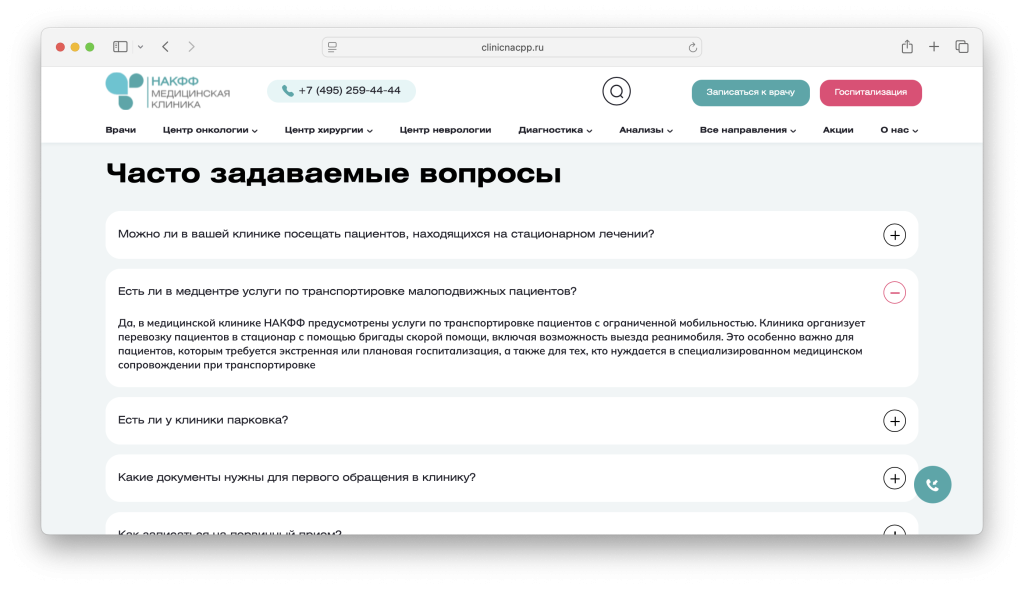This screenshot has height=589, width=1024.
Task: Open the Все направления dropdown
Action: coord(747,129)
